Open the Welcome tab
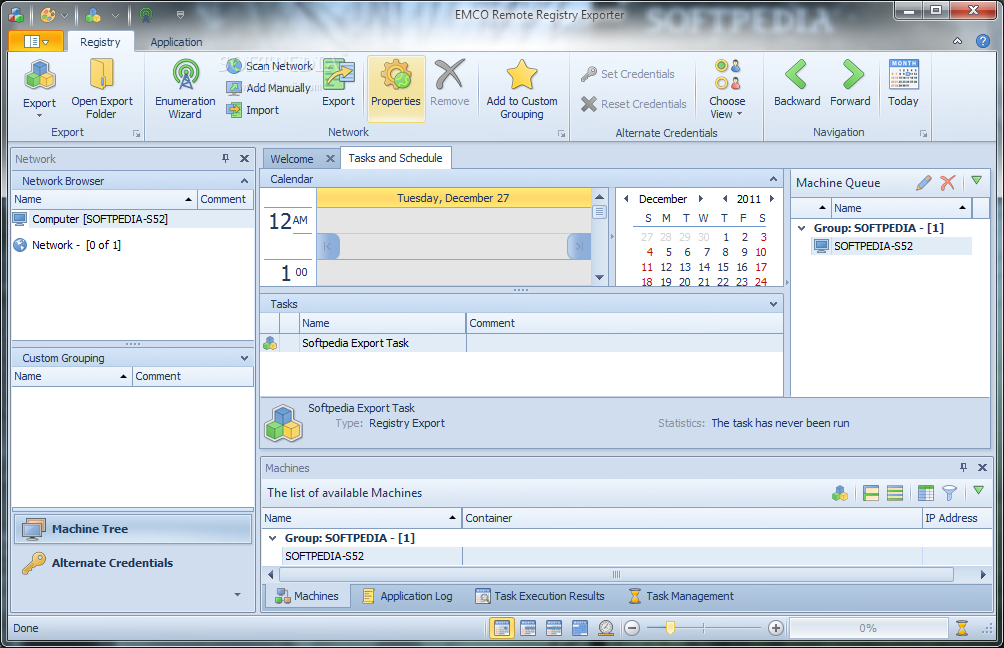The height and width of the screenshot is (648, 1004). point(291,159)
